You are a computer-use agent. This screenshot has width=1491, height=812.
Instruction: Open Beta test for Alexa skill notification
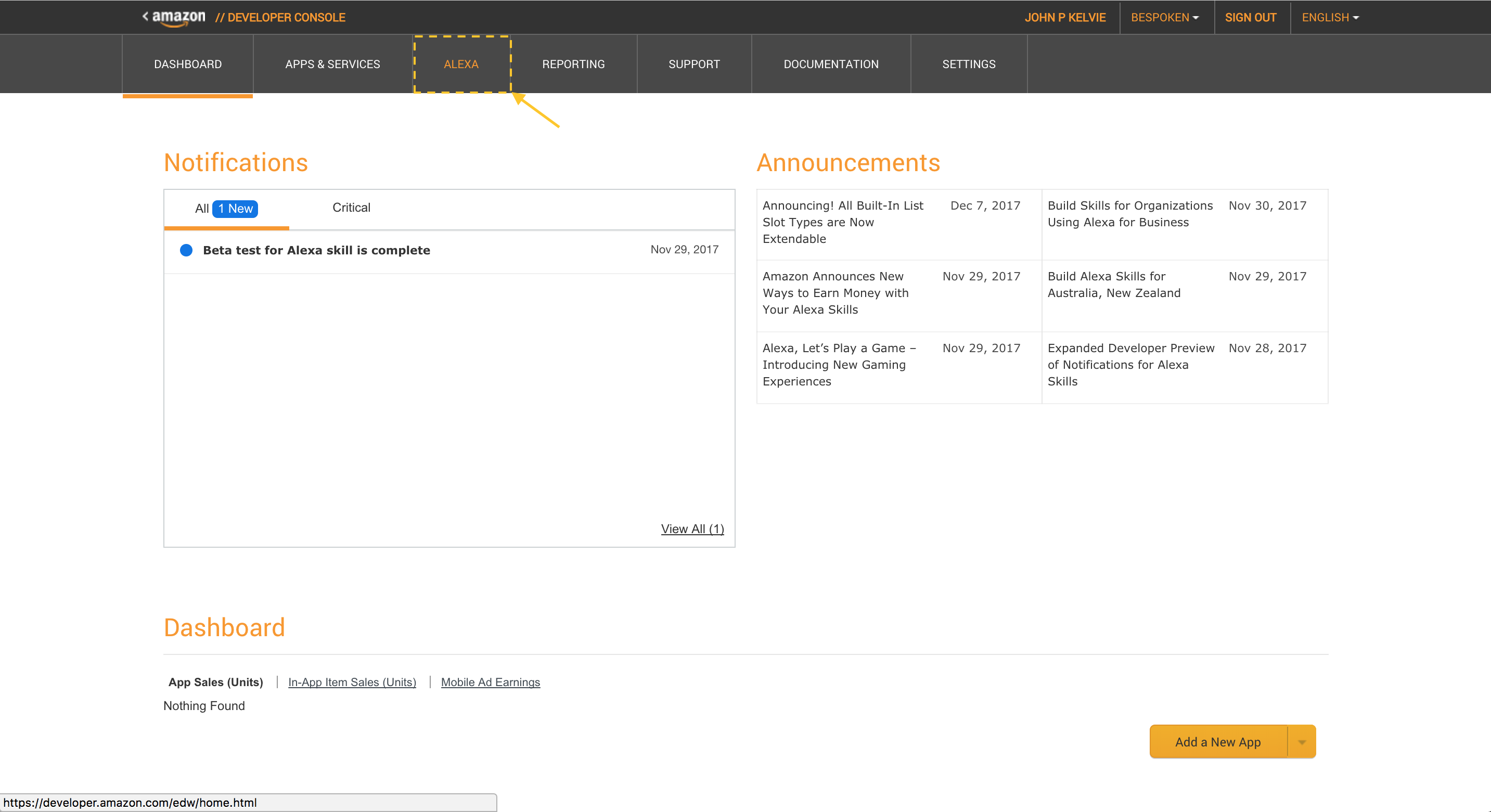(x=316, y=250)
